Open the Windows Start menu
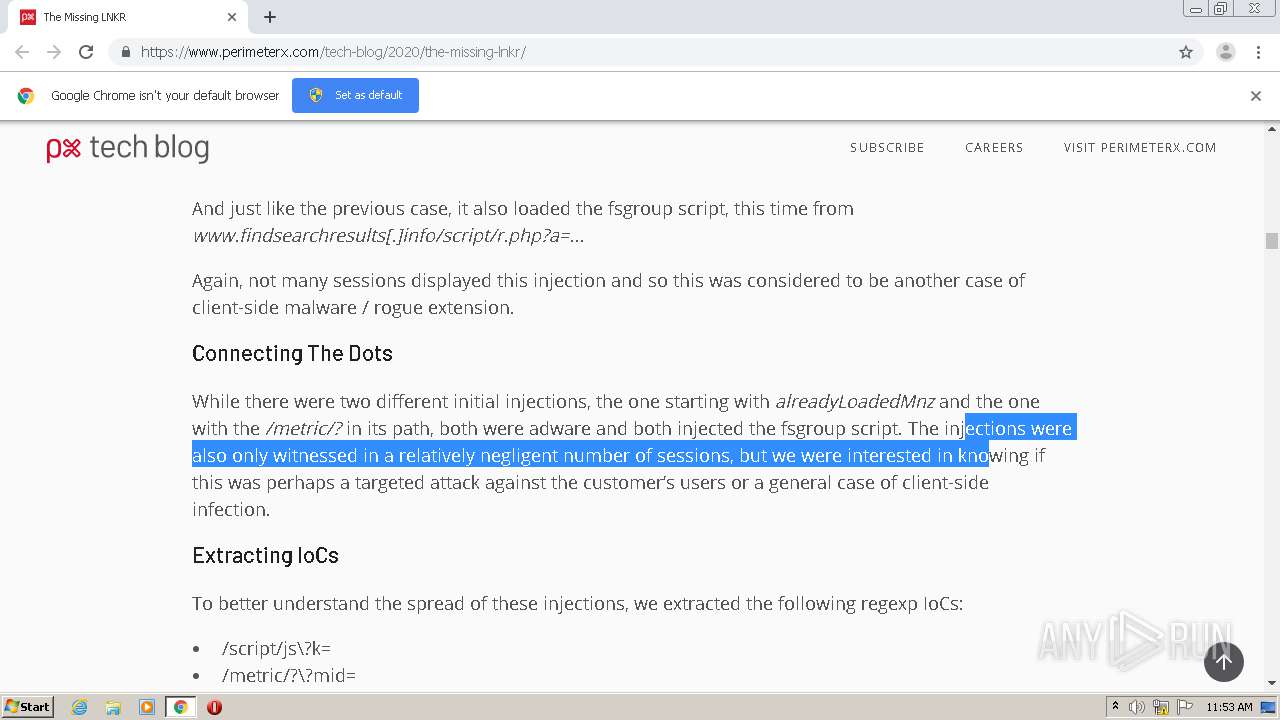Screen dimensions: 1280x720 pos(28,707)
